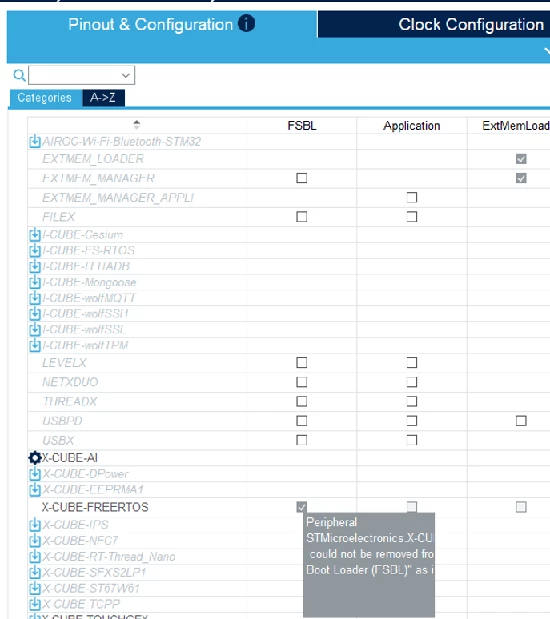This screenshot has width=550, height=619.
Task: Click the magnifier search icon
Action: [x=19, y=75]
